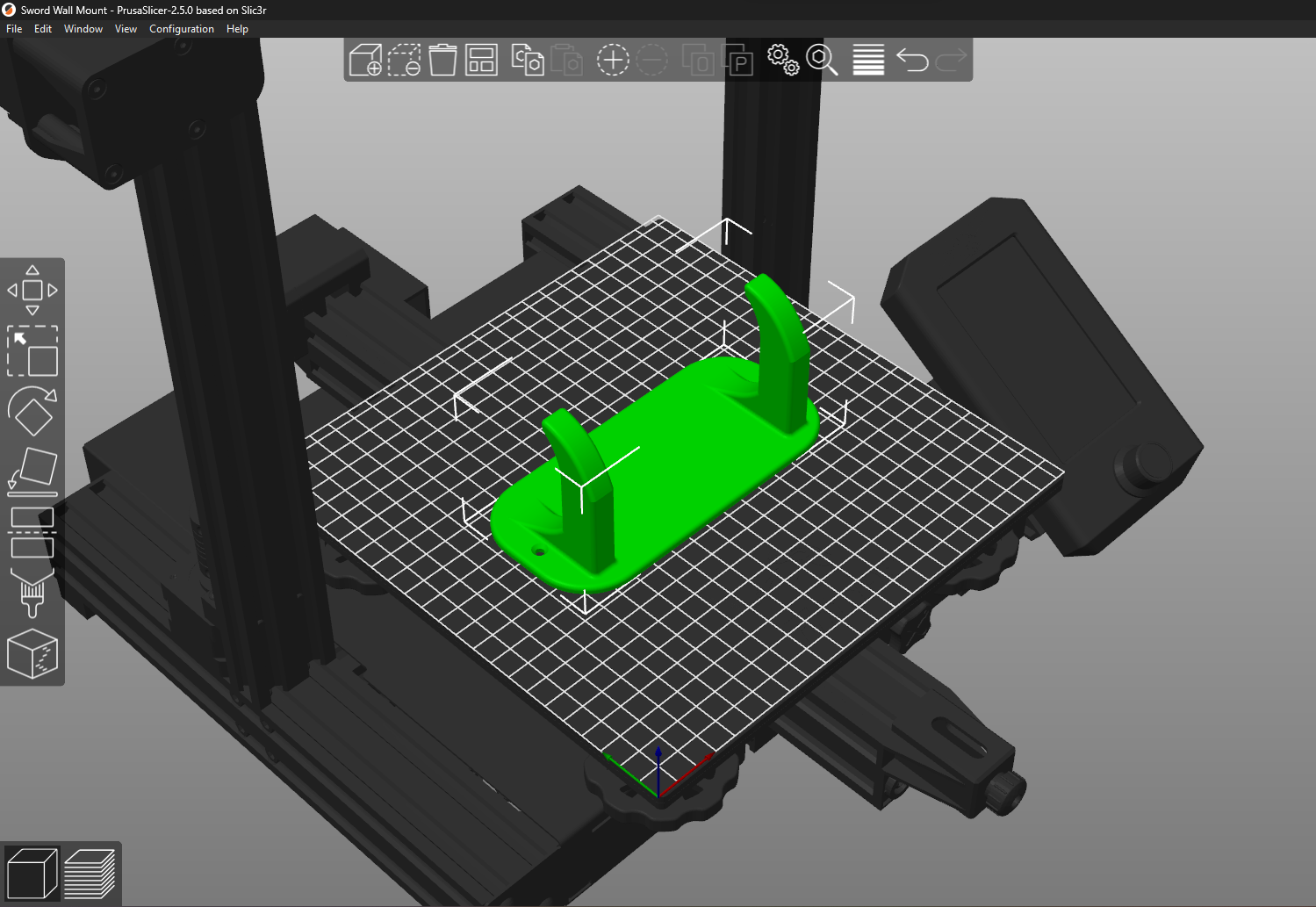
Task: Select the Rotate tool
Action: click(x=32, y=411)
